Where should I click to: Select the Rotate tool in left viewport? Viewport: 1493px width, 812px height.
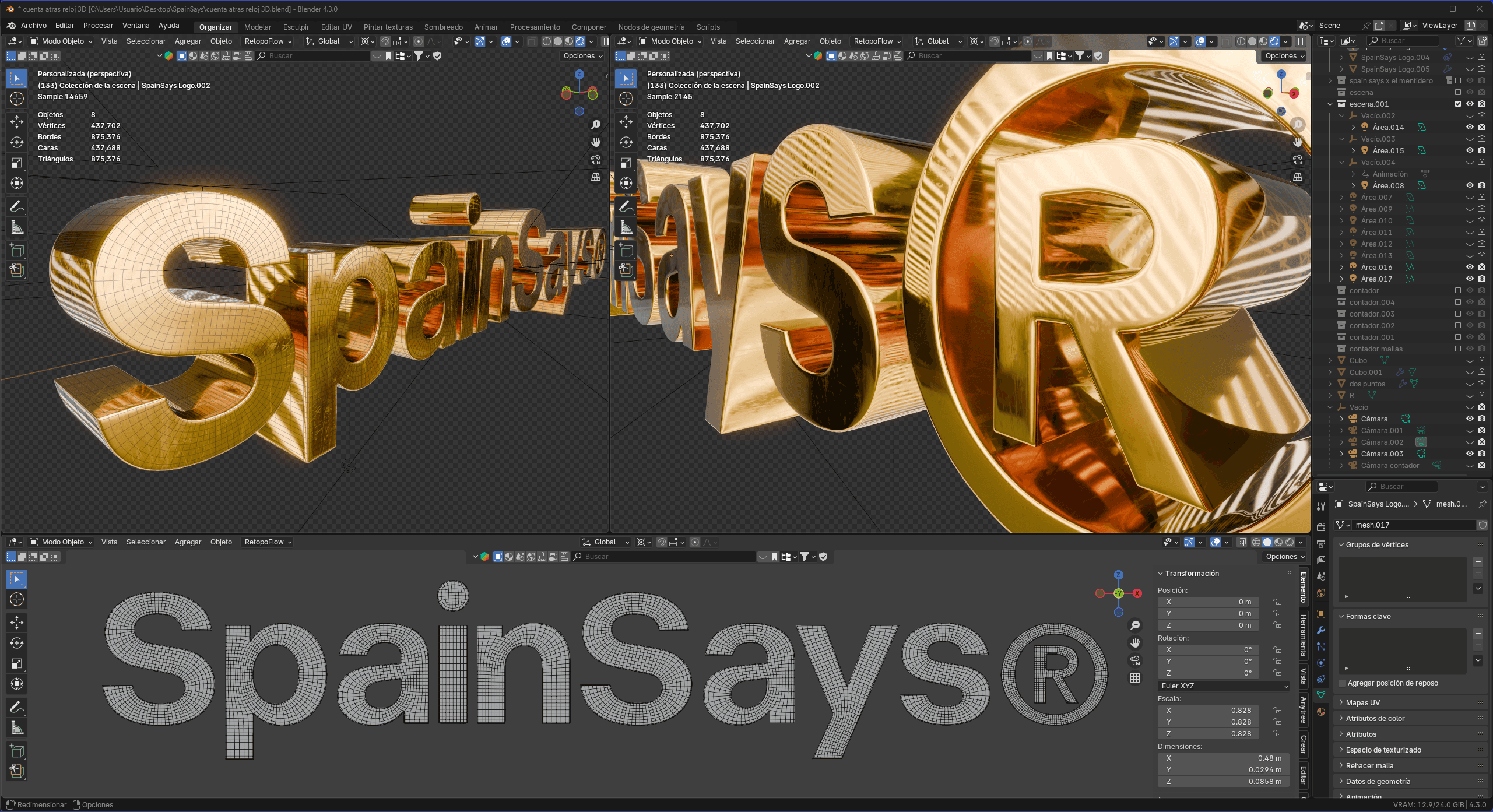[x=17, y=142]
